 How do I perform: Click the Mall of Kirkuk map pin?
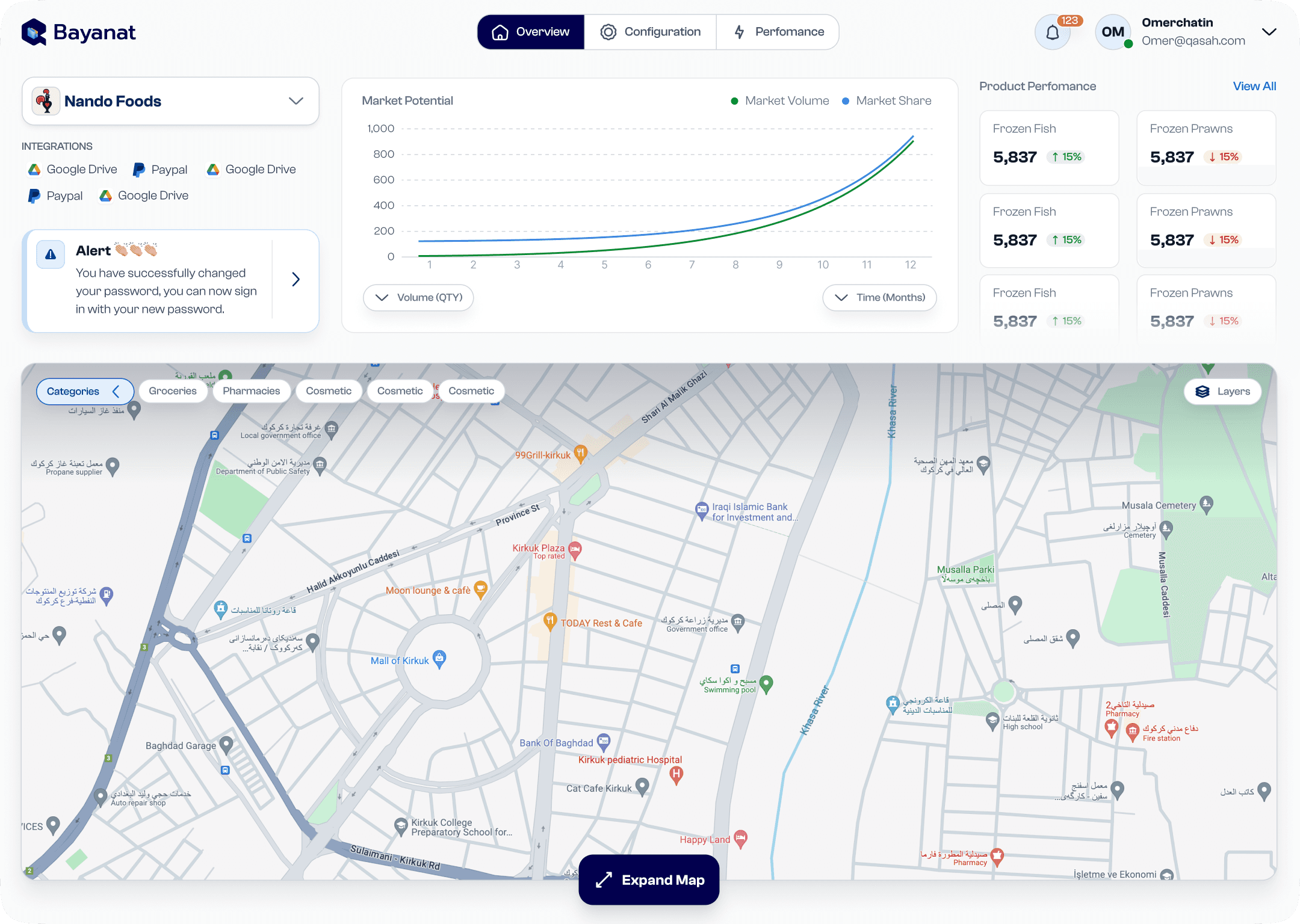pyautogui.click(x=440, y=659)
